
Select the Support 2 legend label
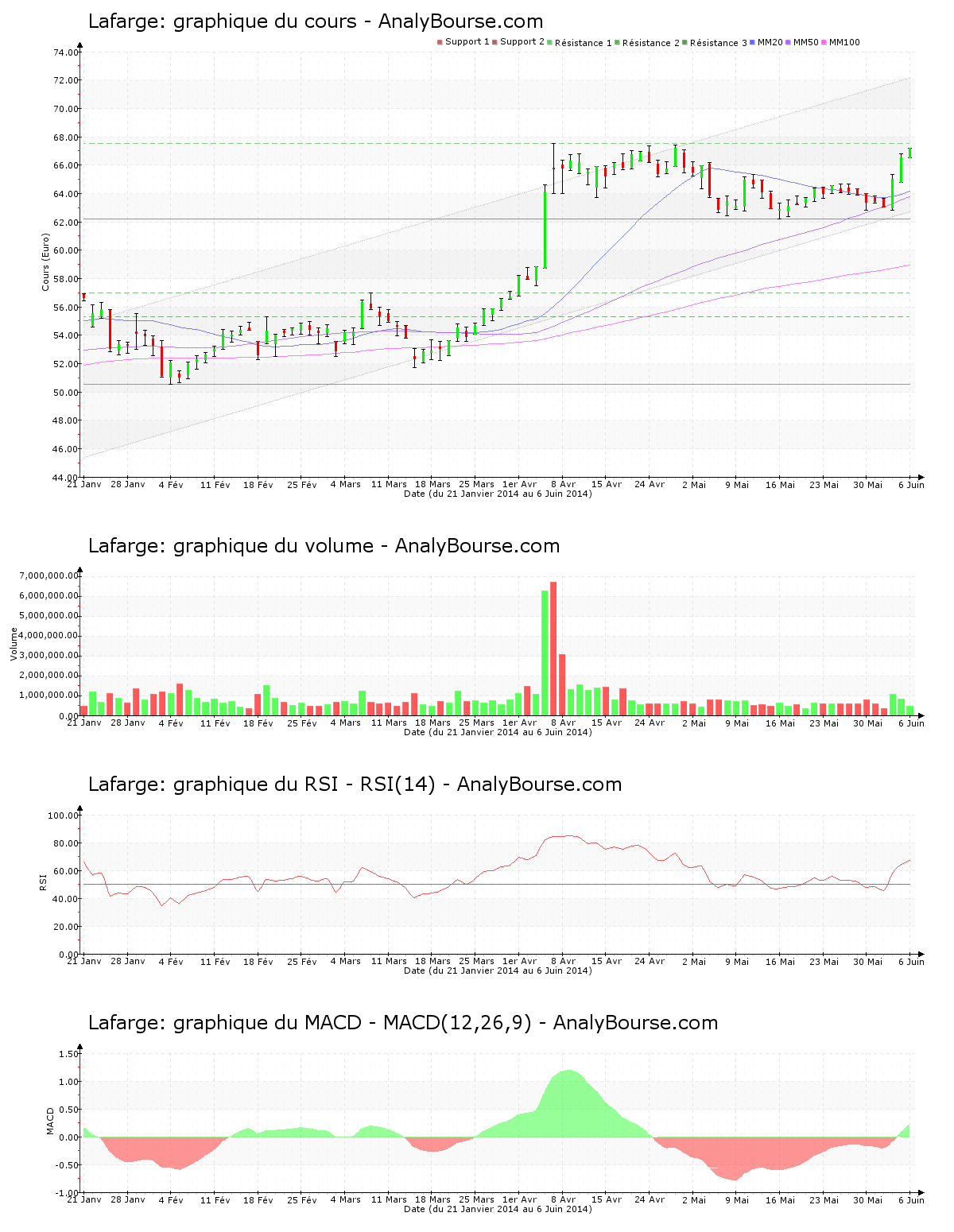pyautogui.click(x=522, y=42)
